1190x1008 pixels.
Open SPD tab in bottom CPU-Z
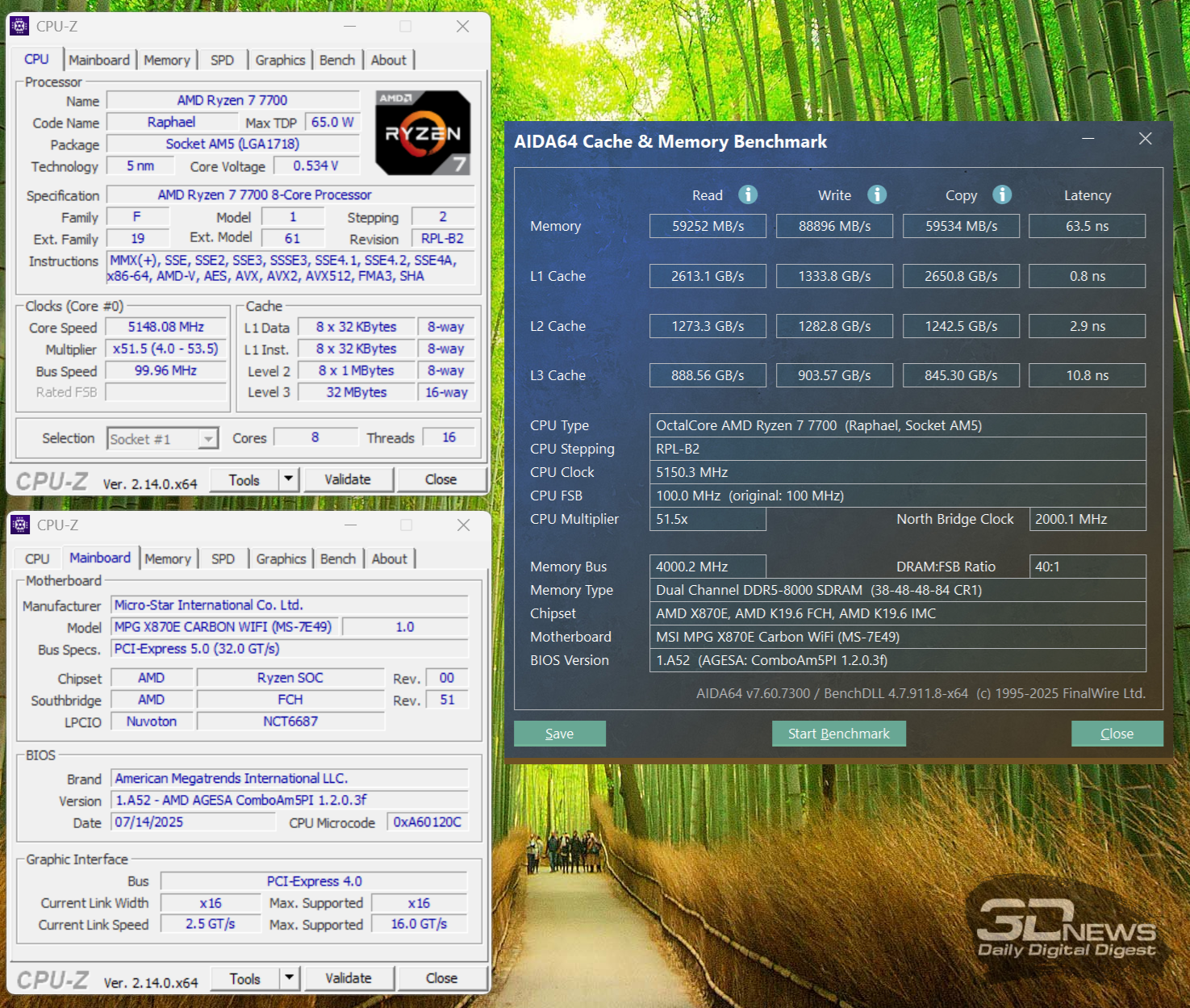(223, 559)
